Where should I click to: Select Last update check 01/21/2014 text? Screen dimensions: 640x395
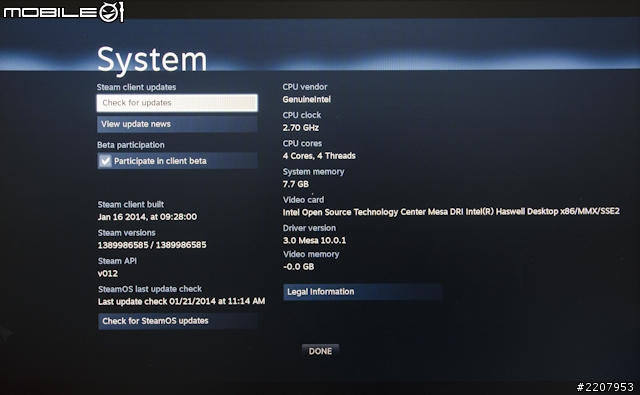pos(182,302)
